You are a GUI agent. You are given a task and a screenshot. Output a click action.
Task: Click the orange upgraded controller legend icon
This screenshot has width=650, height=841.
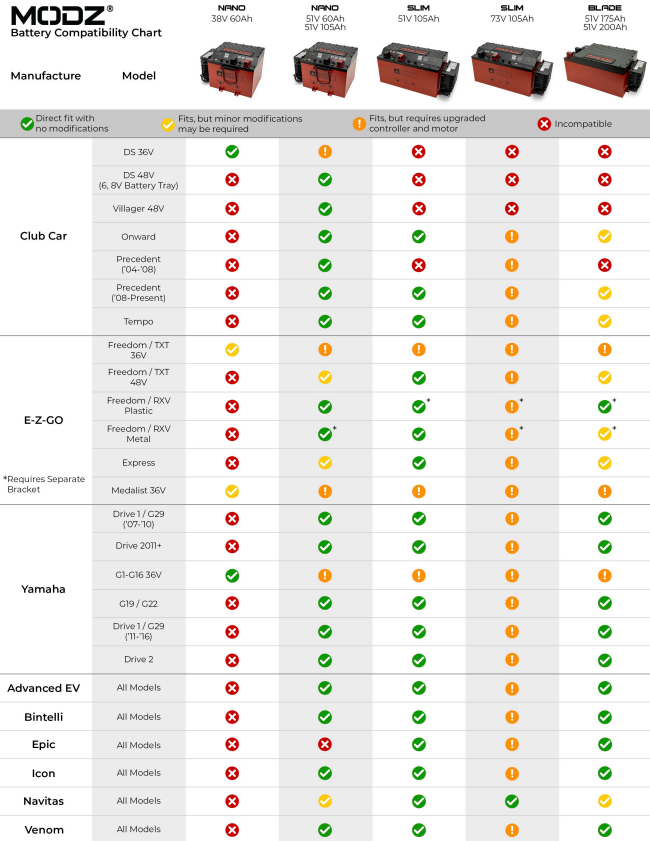point(359,124)
